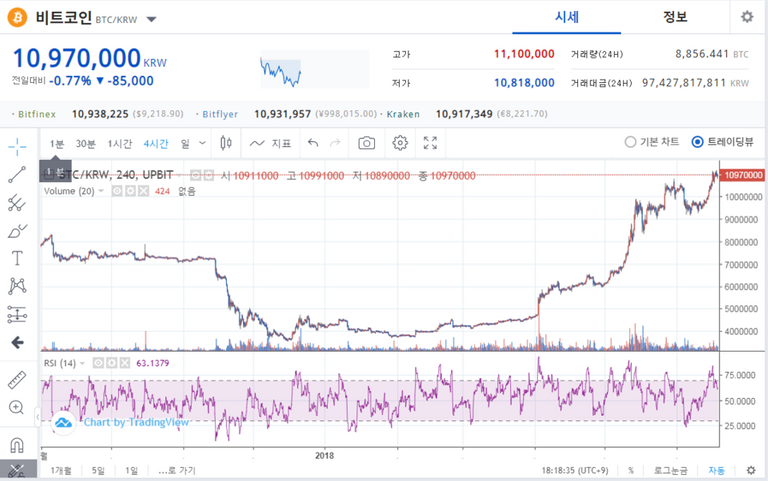This screenshot has height=481, width=768.
Task: Select the Text annotation tool
Action: (x=17, y=258)
